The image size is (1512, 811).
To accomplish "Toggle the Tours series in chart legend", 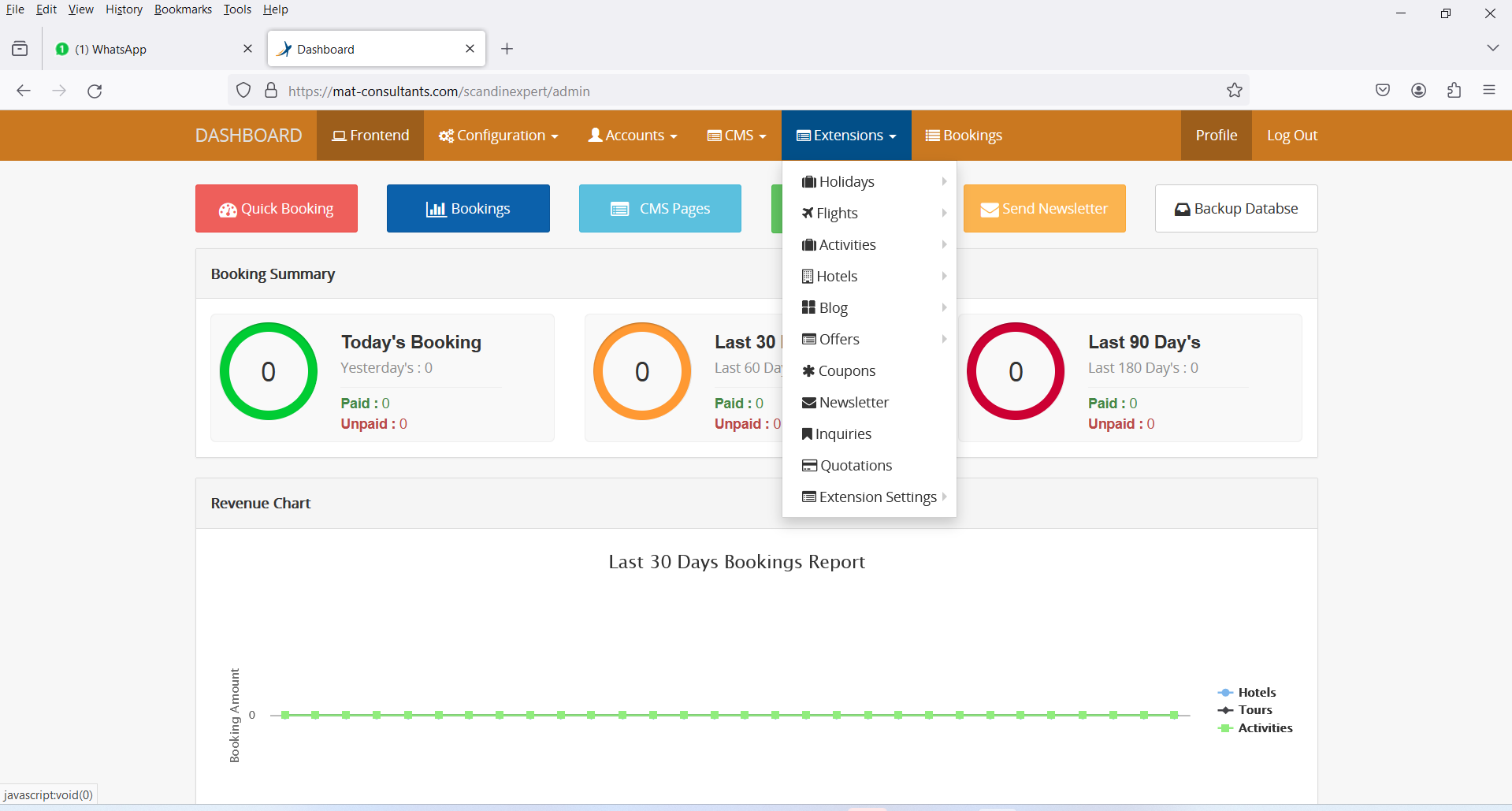I will tap(1254, 710).
